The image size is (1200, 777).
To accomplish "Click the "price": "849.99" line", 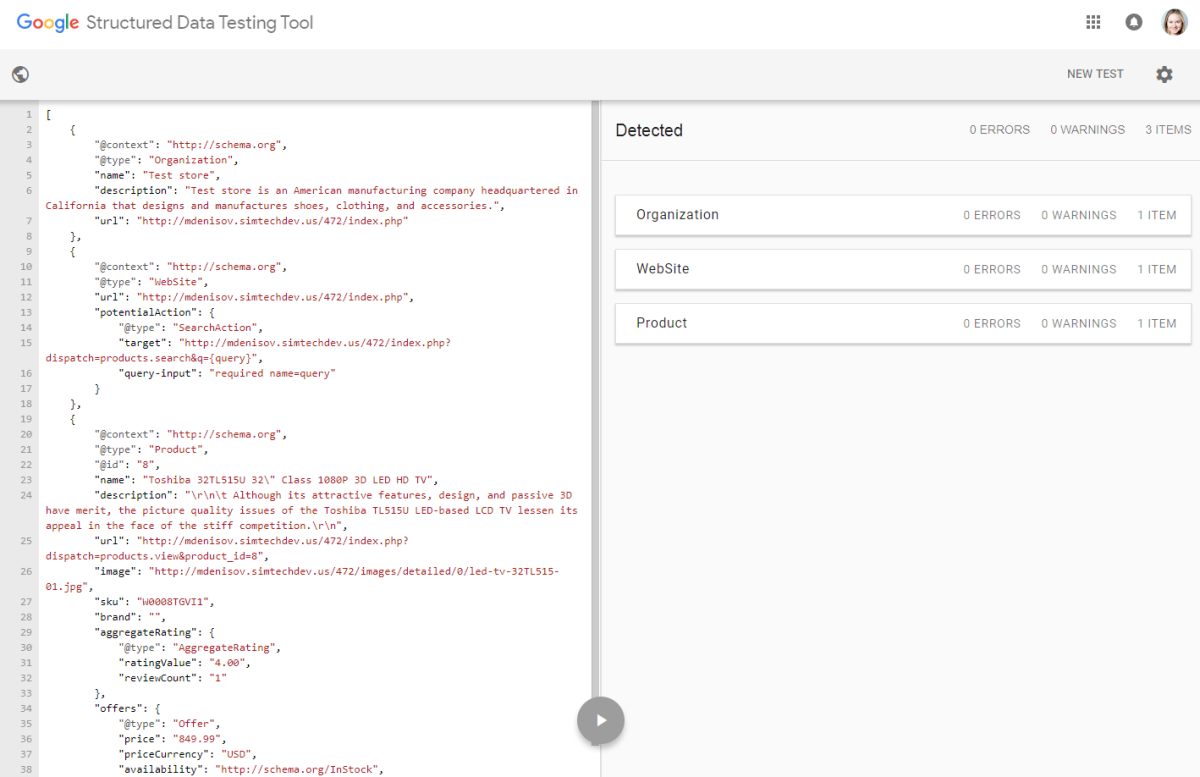I will (172, 739).
